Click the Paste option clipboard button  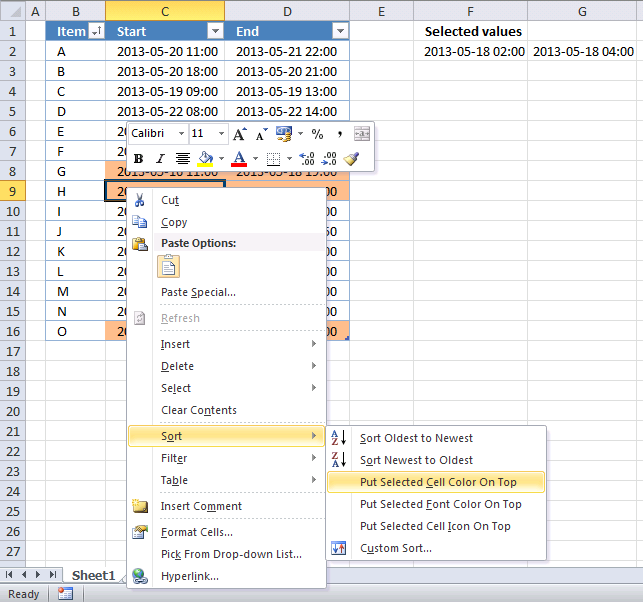pyautogui.click(x=169, y=267)
